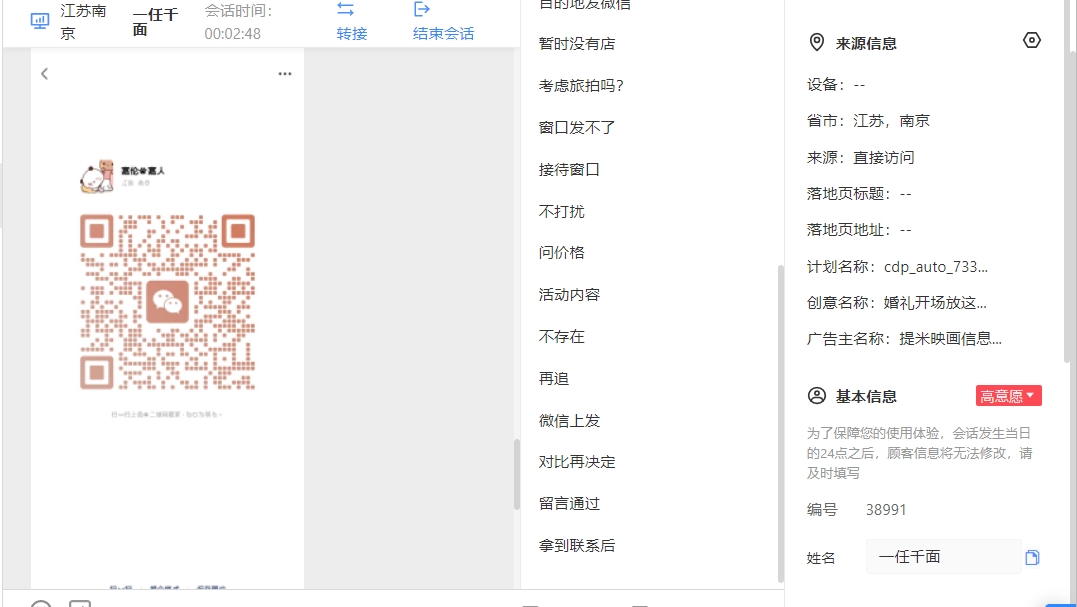Screen dimensions: 1077x607
Task: Click the location pin icon beside 来源信息
Action: [x=817, y=43]
